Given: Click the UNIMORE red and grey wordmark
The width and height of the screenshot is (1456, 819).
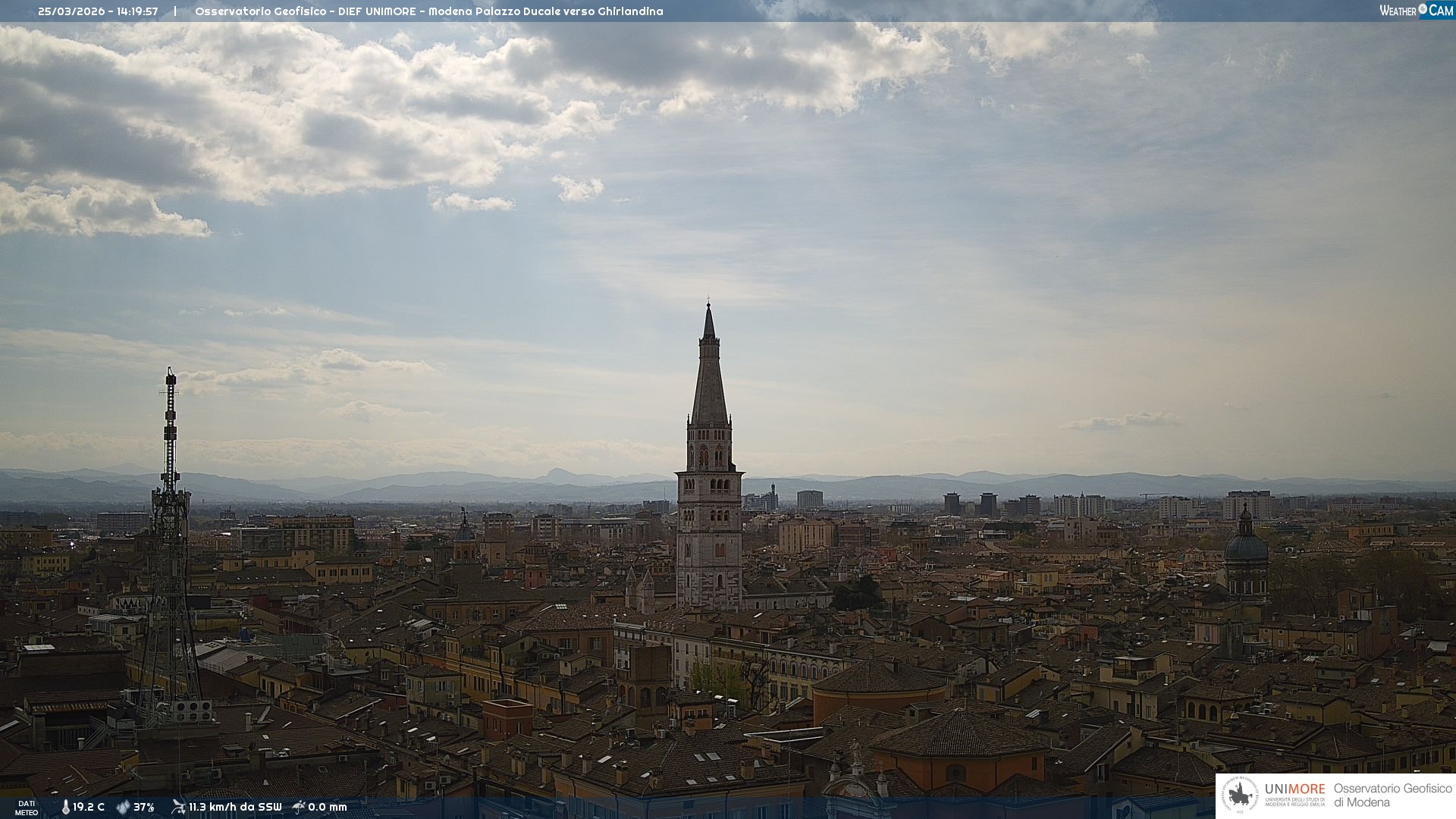Looking at the screenshot, I should point(1294,789).
